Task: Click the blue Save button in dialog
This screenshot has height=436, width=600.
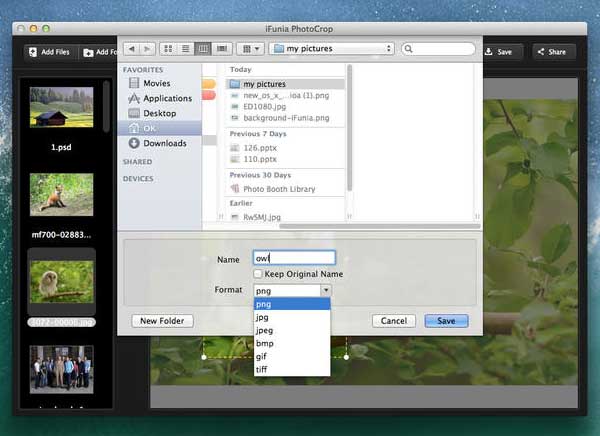Action: (446, 321)
